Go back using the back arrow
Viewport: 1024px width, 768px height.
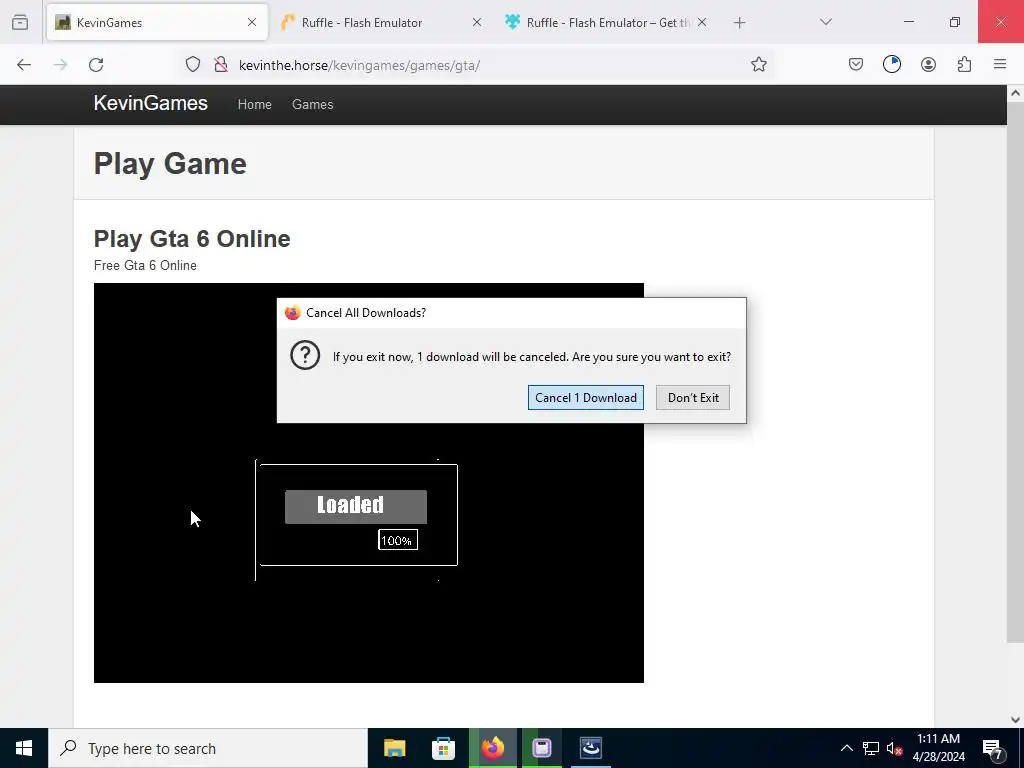[x=24, y=65]
